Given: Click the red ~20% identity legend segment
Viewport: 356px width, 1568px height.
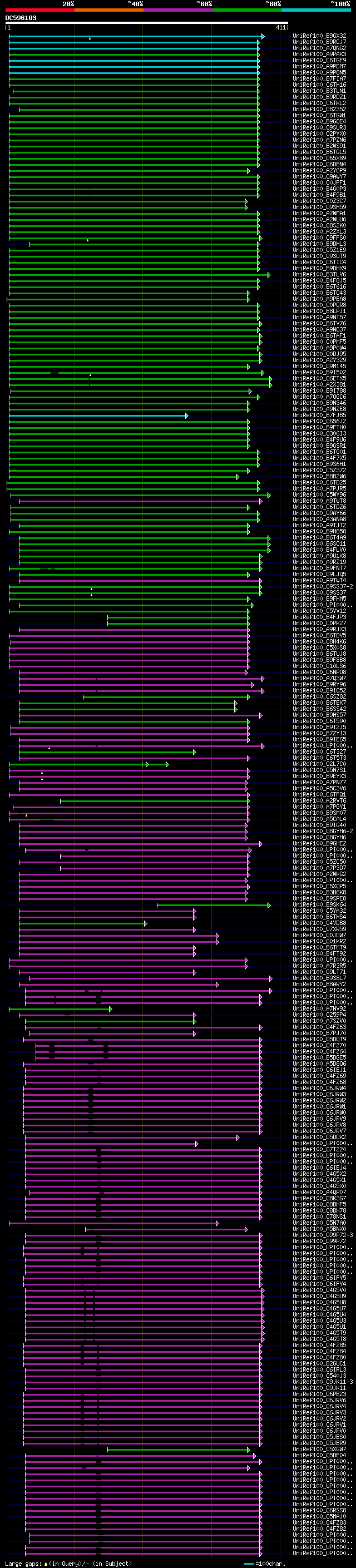Looking at the screenshot, I should [x=39, y=11].
